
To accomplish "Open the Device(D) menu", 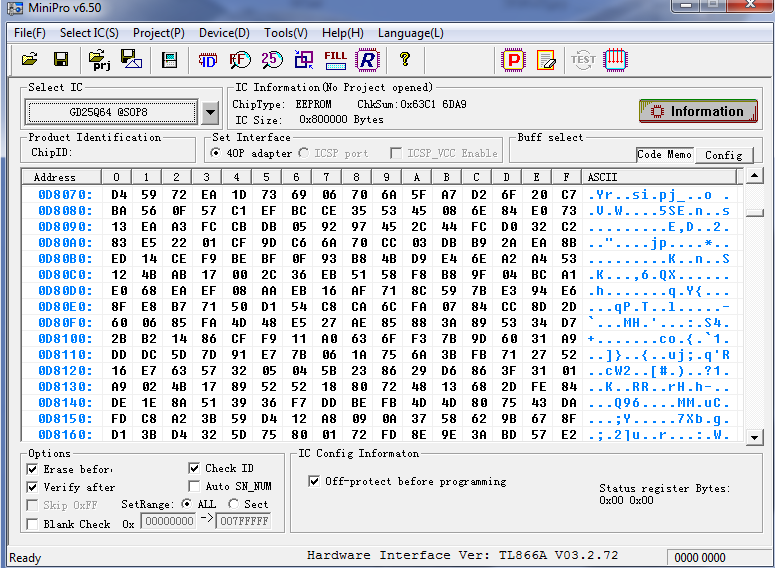I will click(224, 33).
